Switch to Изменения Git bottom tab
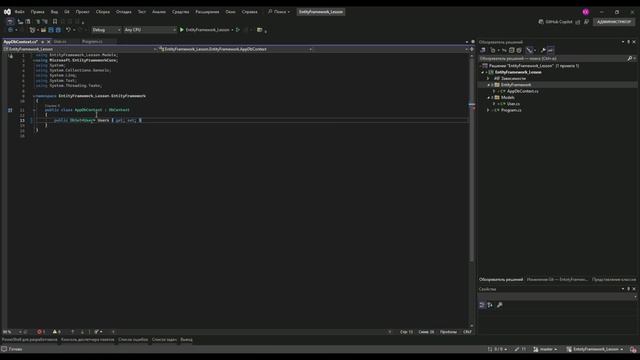 tap(557, 280)
